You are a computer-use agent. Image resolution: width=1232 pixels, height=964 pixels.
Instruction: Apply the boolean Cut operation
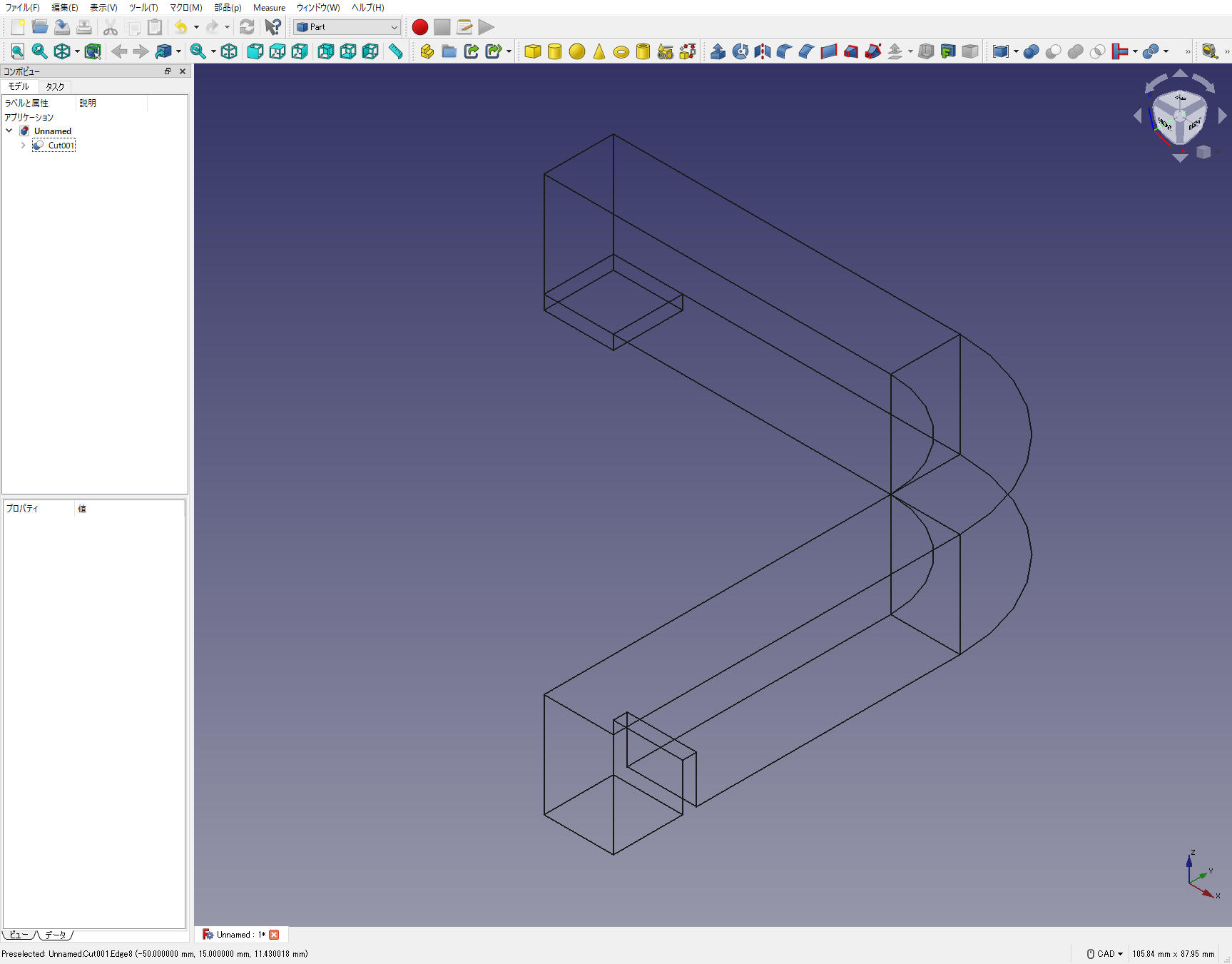click(1053, 51)
